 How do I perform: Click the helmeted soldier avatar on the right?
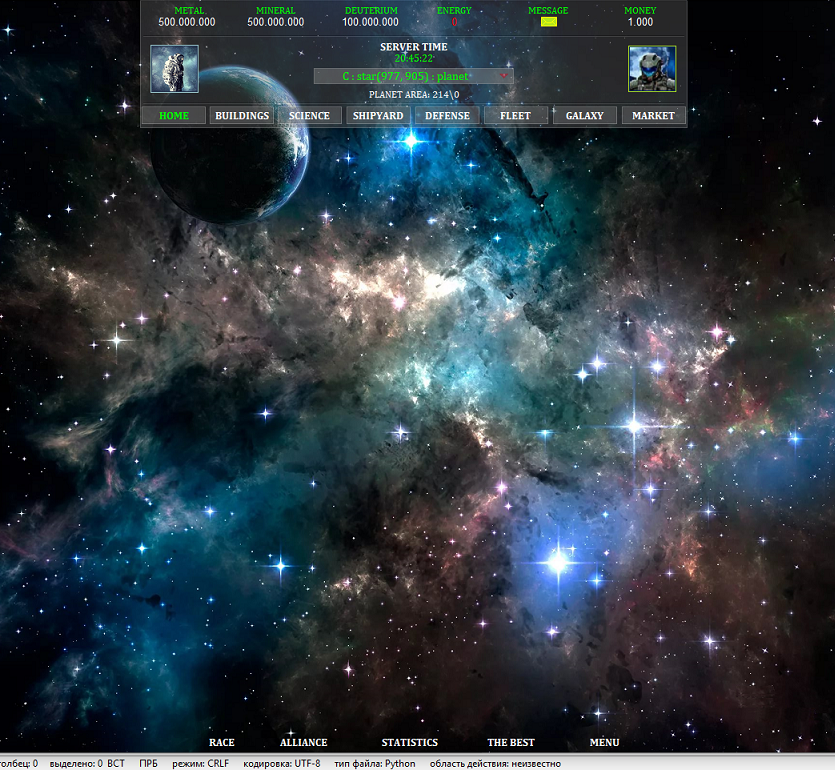(651, 69)
